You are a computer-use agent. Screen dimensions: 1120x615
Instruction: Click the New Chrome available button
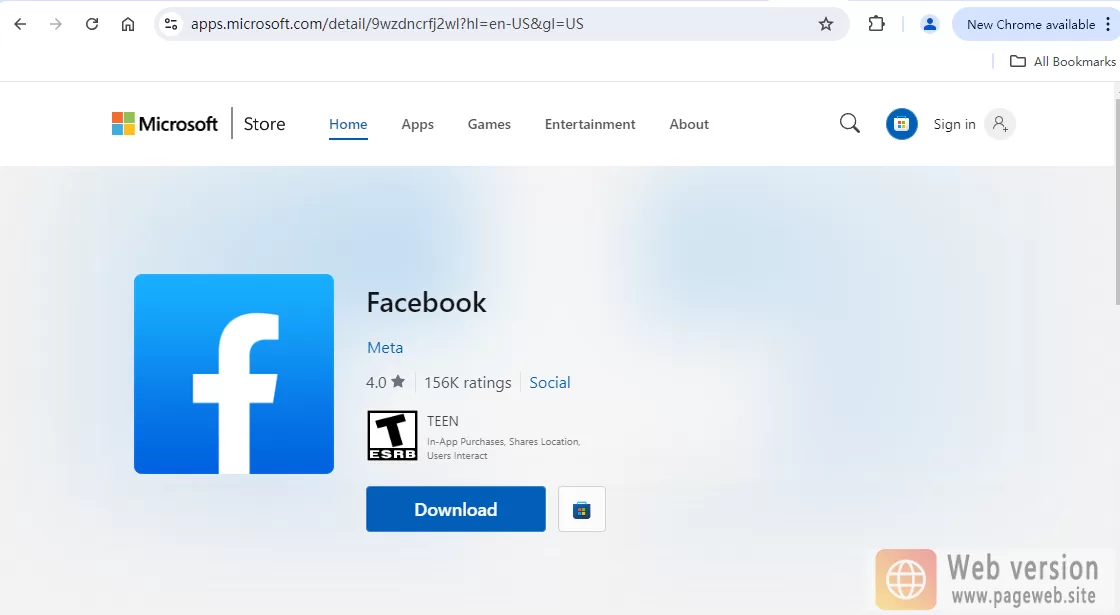1031,24
